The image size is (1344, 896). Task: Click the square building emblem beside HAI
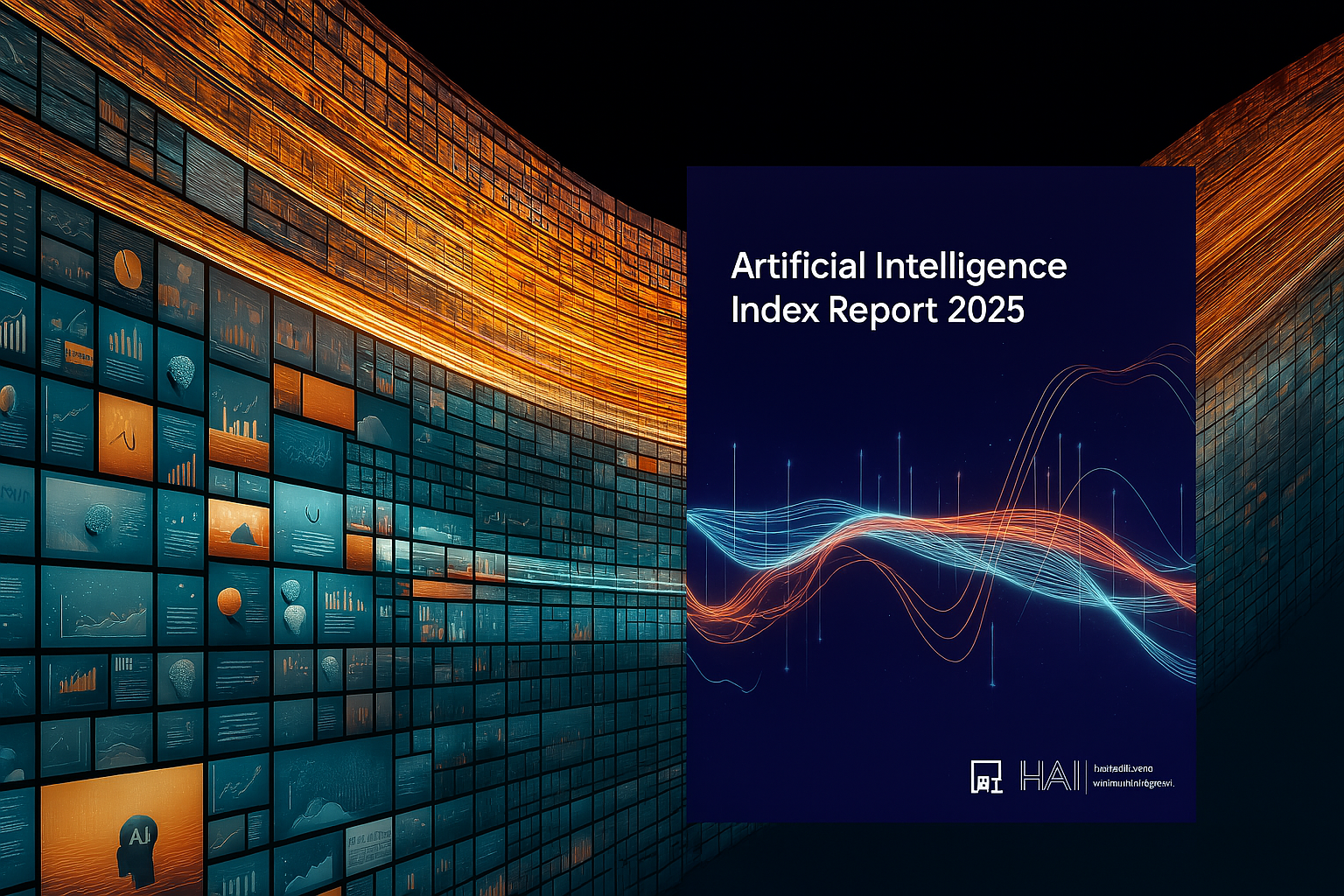pyautogui.click(x=987, y=776)
